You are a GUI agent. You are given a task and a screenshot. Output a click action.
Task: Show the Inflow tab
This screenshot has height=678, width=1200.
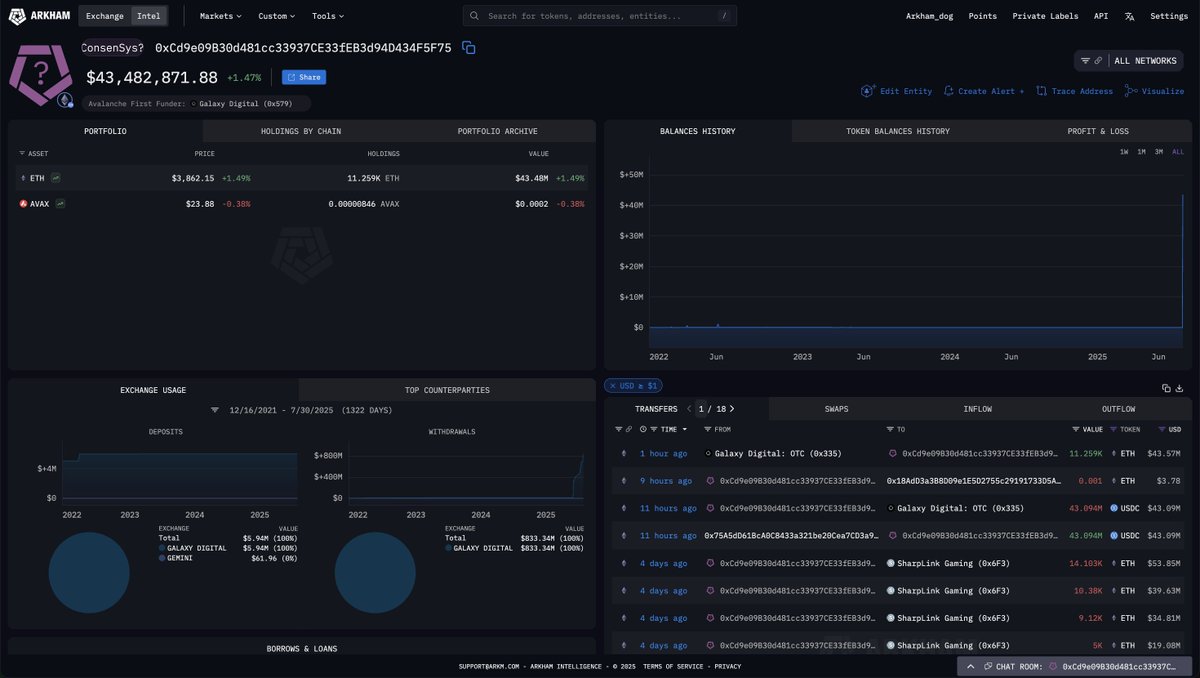978,409
